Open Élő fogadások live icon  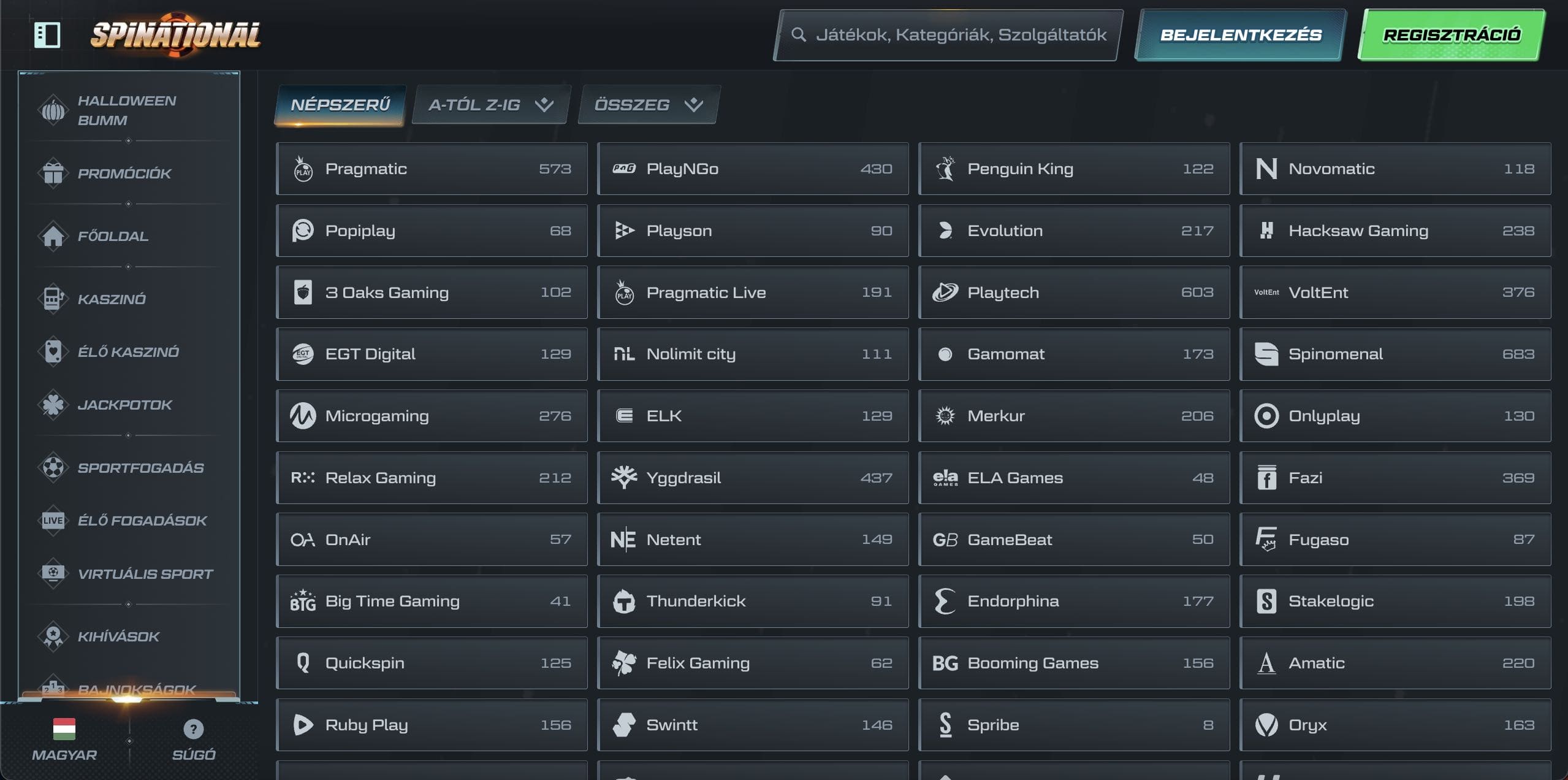(53, 521)
